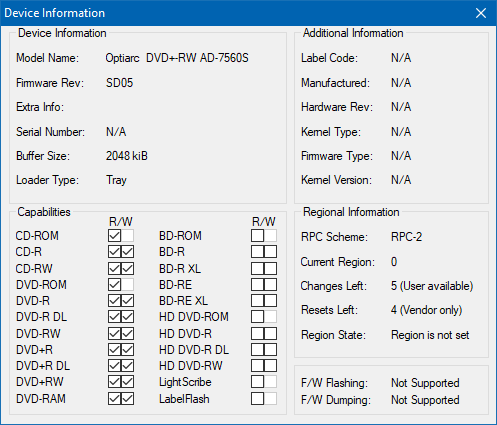
Task: Click the 4 (Vendor only) resets value
Action: tap(427, 310)
